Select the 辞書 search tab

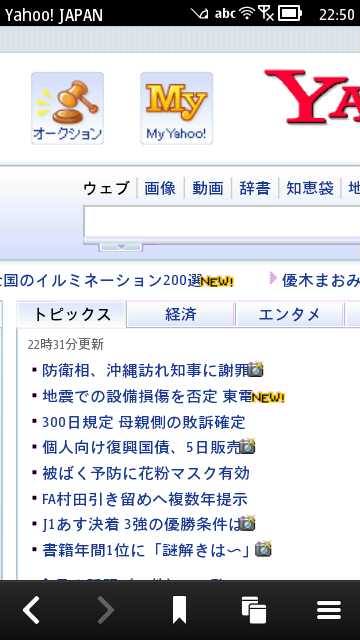point(255,188)
